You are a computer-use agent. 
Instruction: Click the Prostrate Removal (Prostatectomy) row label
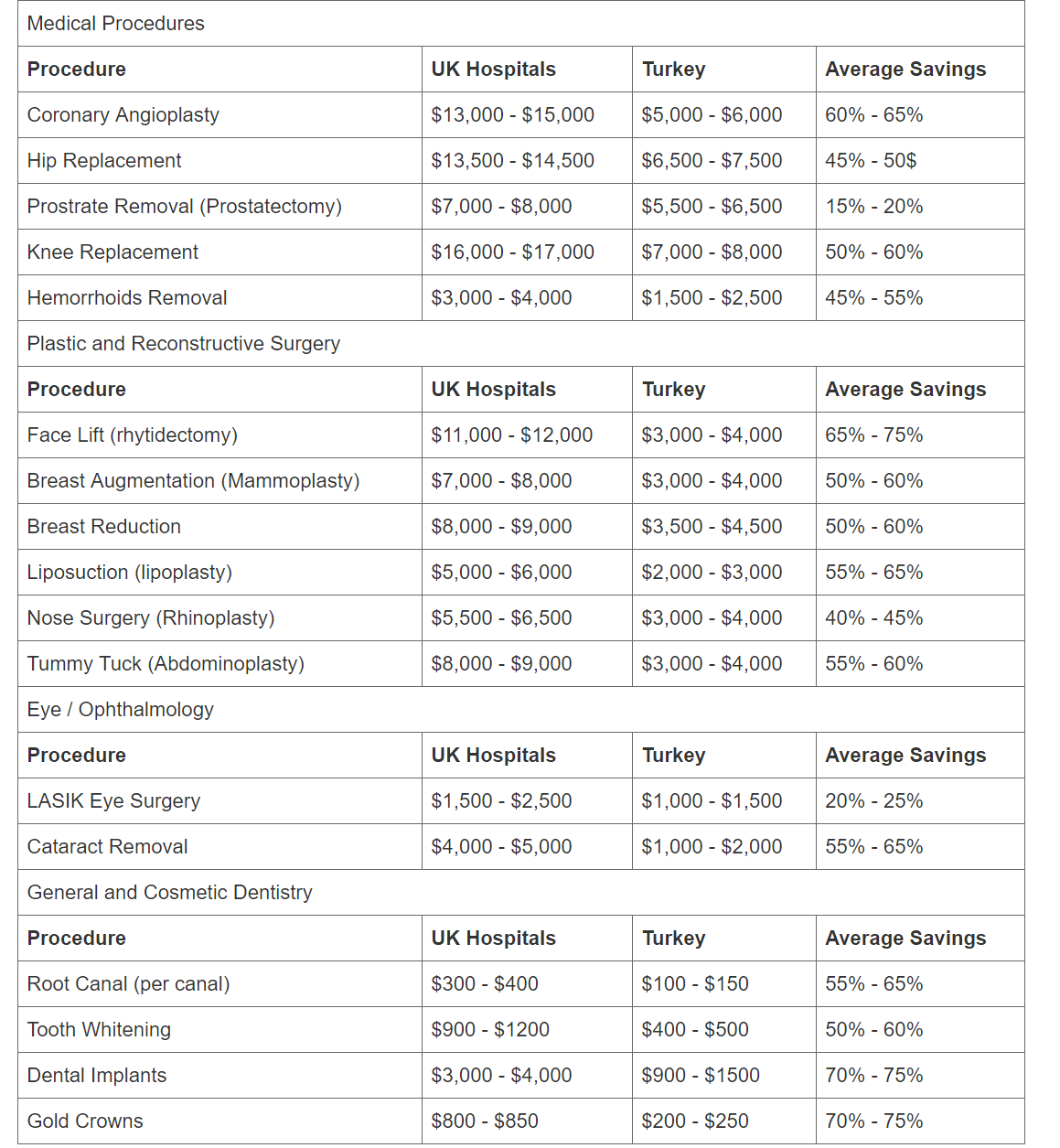coord(185,207)
